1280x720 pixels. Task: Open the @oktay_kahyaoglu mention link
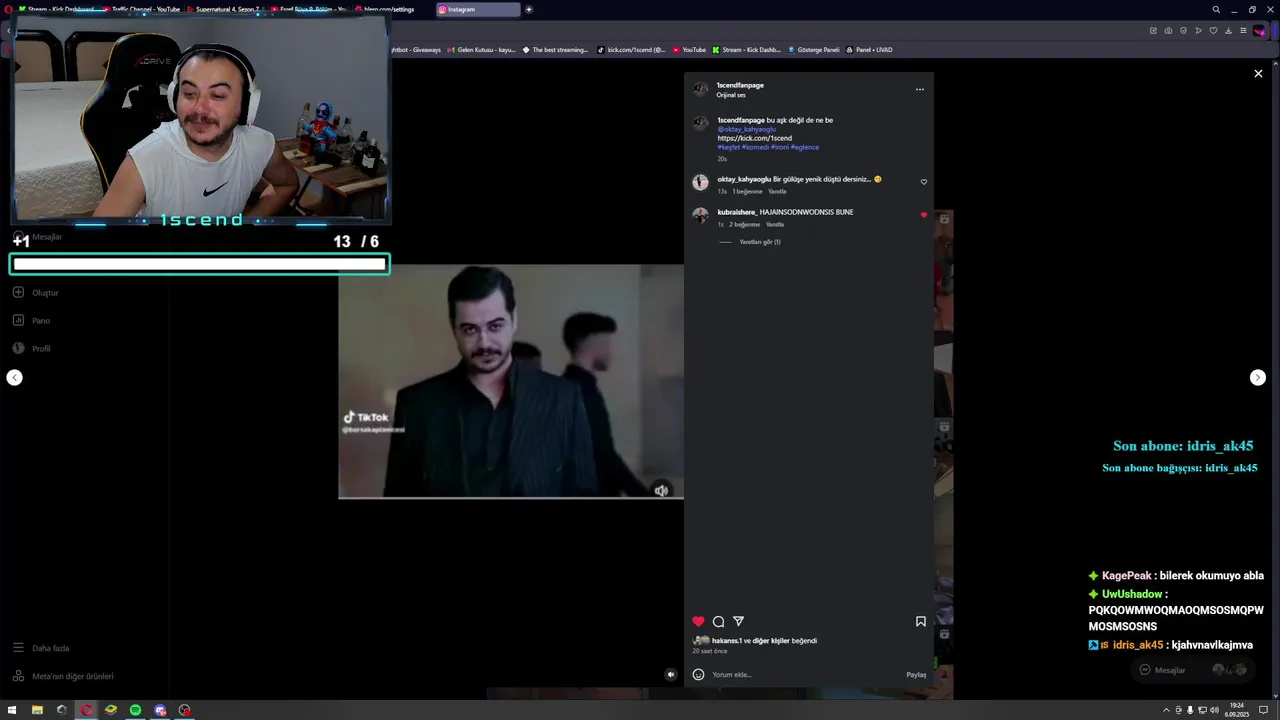[x=746, y=129]
